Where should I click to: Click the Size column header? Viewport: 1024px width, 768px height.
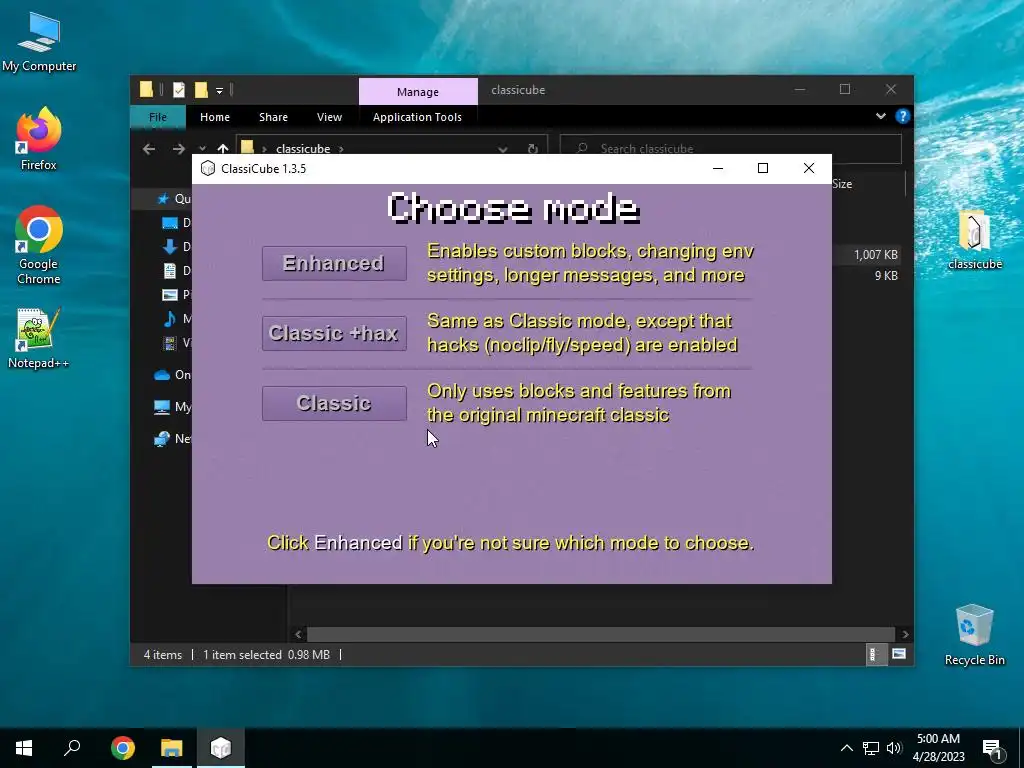pos(842,184)
